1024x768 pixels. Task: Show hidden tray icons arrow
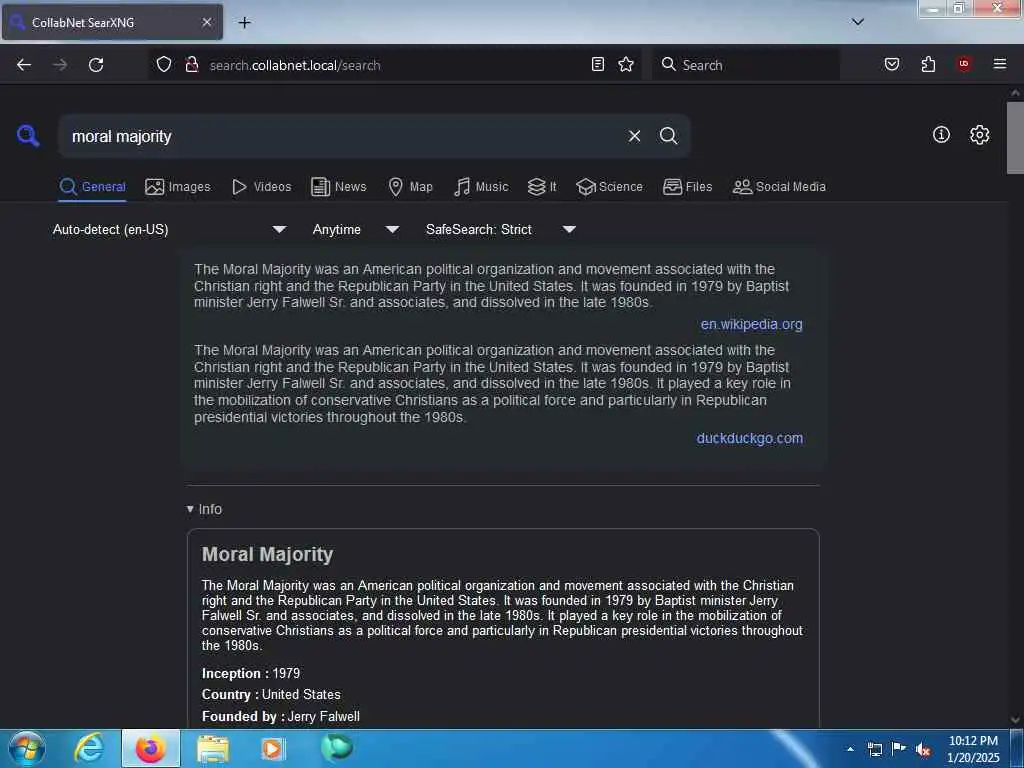click(850, 749)
